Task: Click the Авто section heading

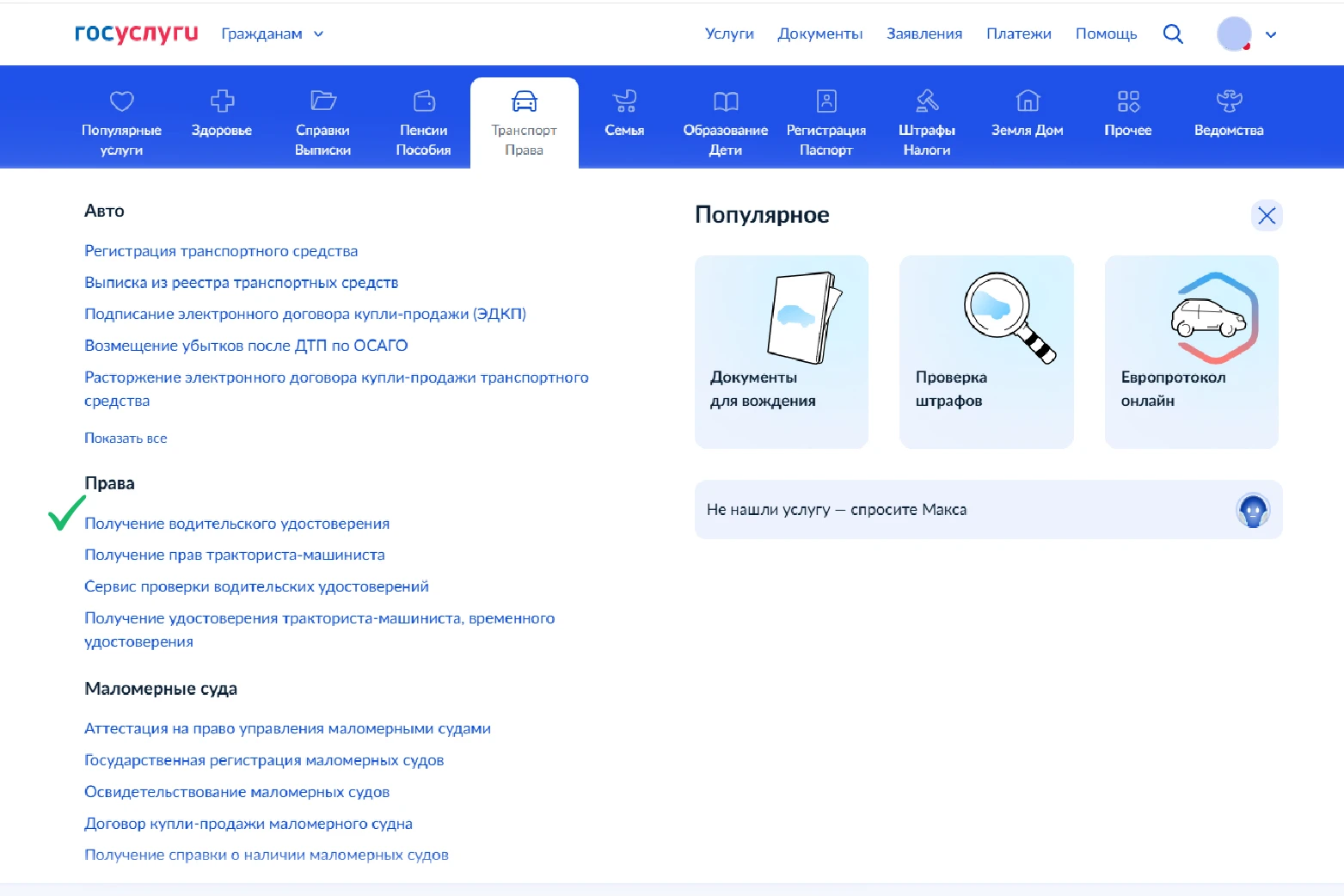Action: pyautogui.click(x=104, y=211)
